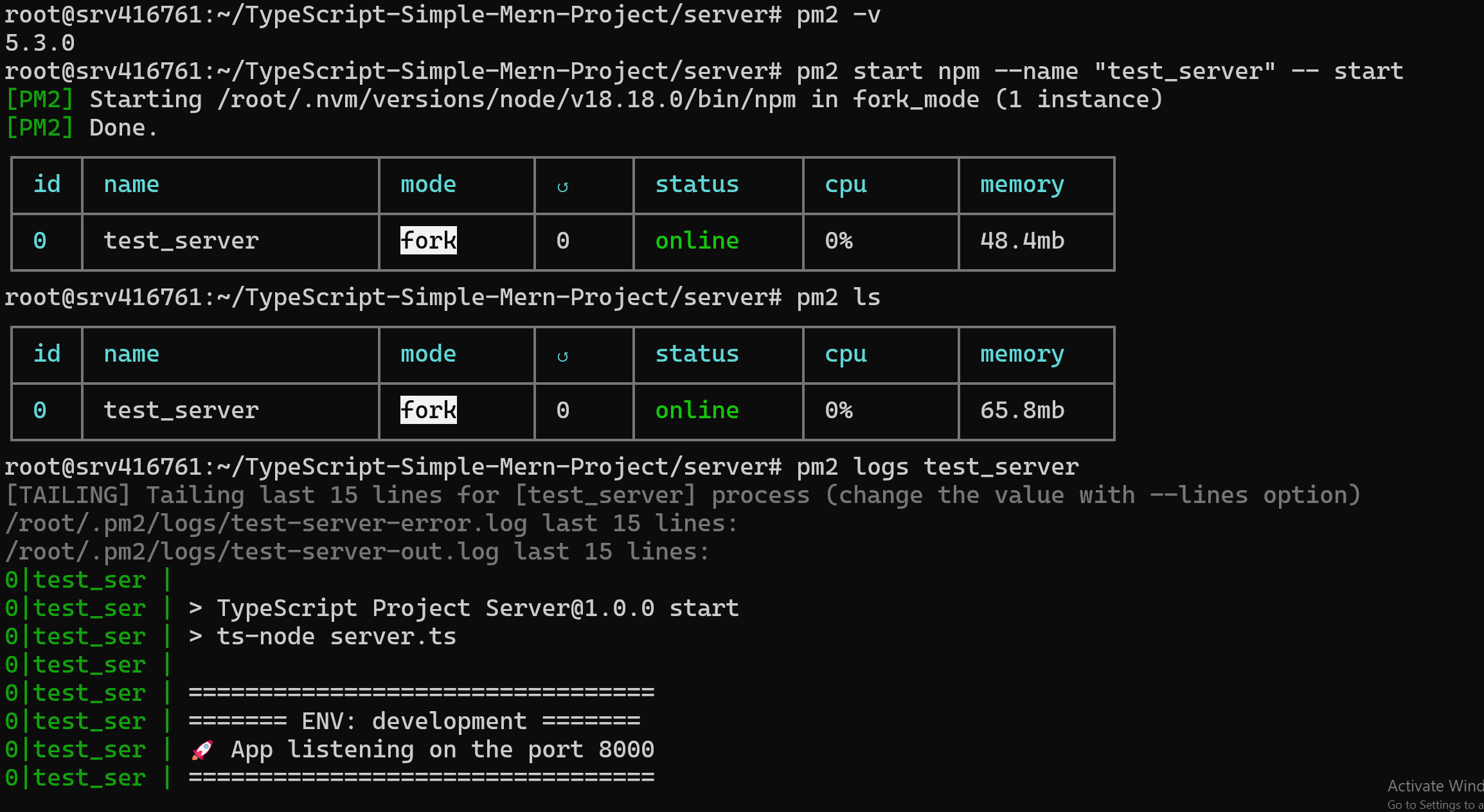Click the 48.4mb memory value
Screen dimensions: 1484x812
1022,241
